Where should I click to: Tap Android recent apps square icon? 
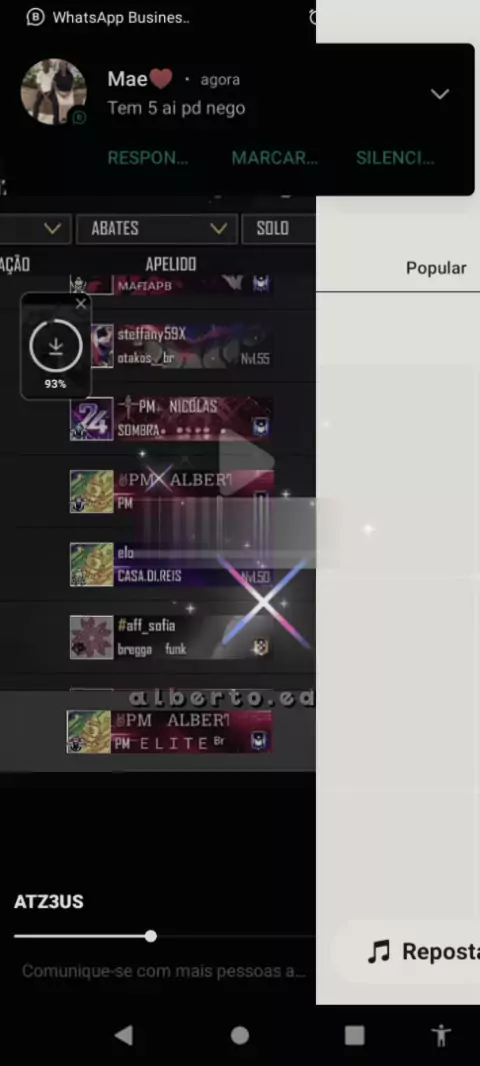(x=354, y=1035)
